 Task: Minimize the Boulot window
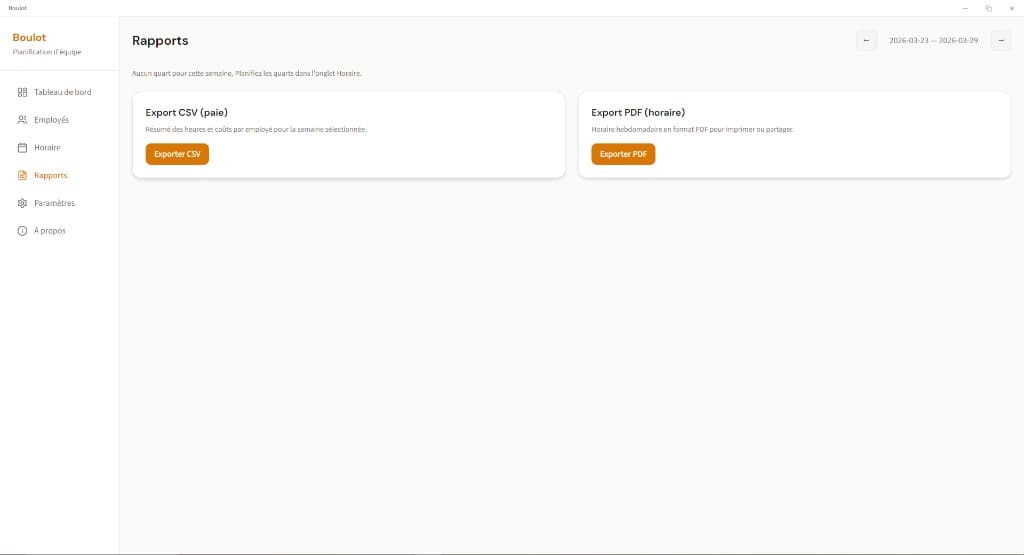point(965,8)
